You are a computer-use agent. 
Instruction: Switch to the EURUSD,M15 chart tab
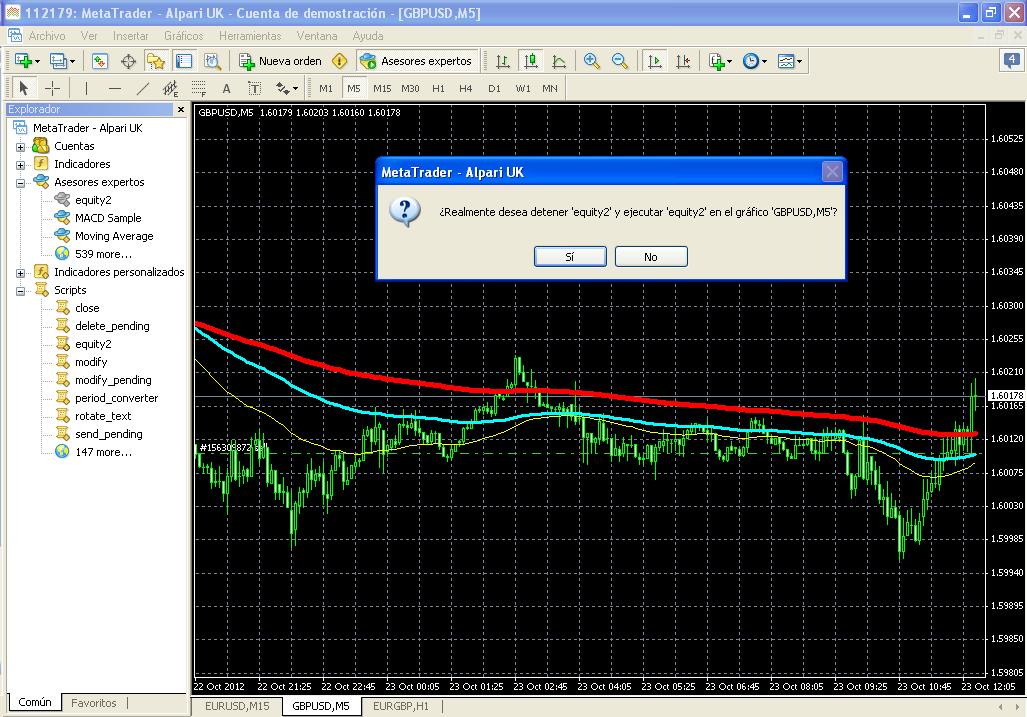coord(237,706)
